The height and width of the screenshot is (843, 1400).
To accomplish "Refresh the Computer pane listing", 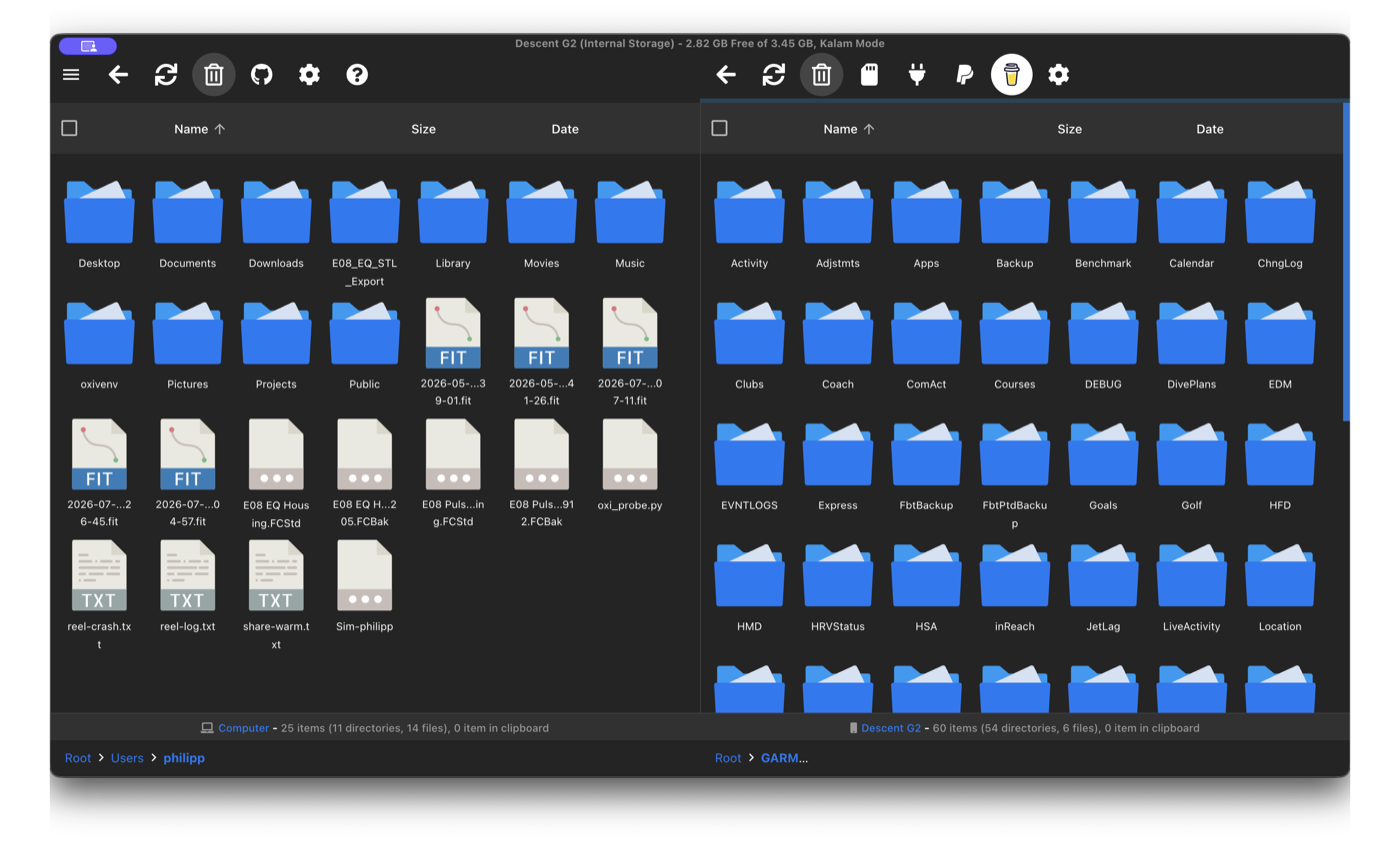I will (x=166, y=74).
